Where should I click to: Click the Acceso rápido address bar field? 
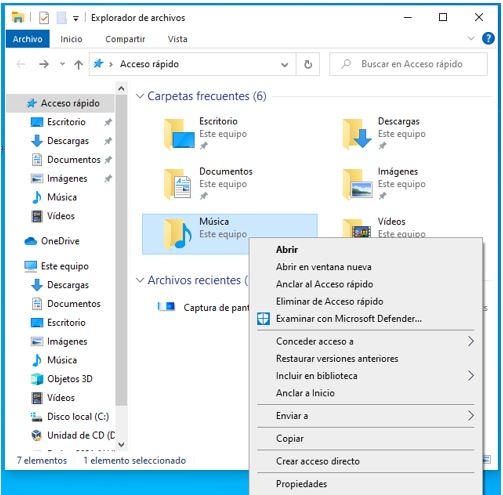193,64
